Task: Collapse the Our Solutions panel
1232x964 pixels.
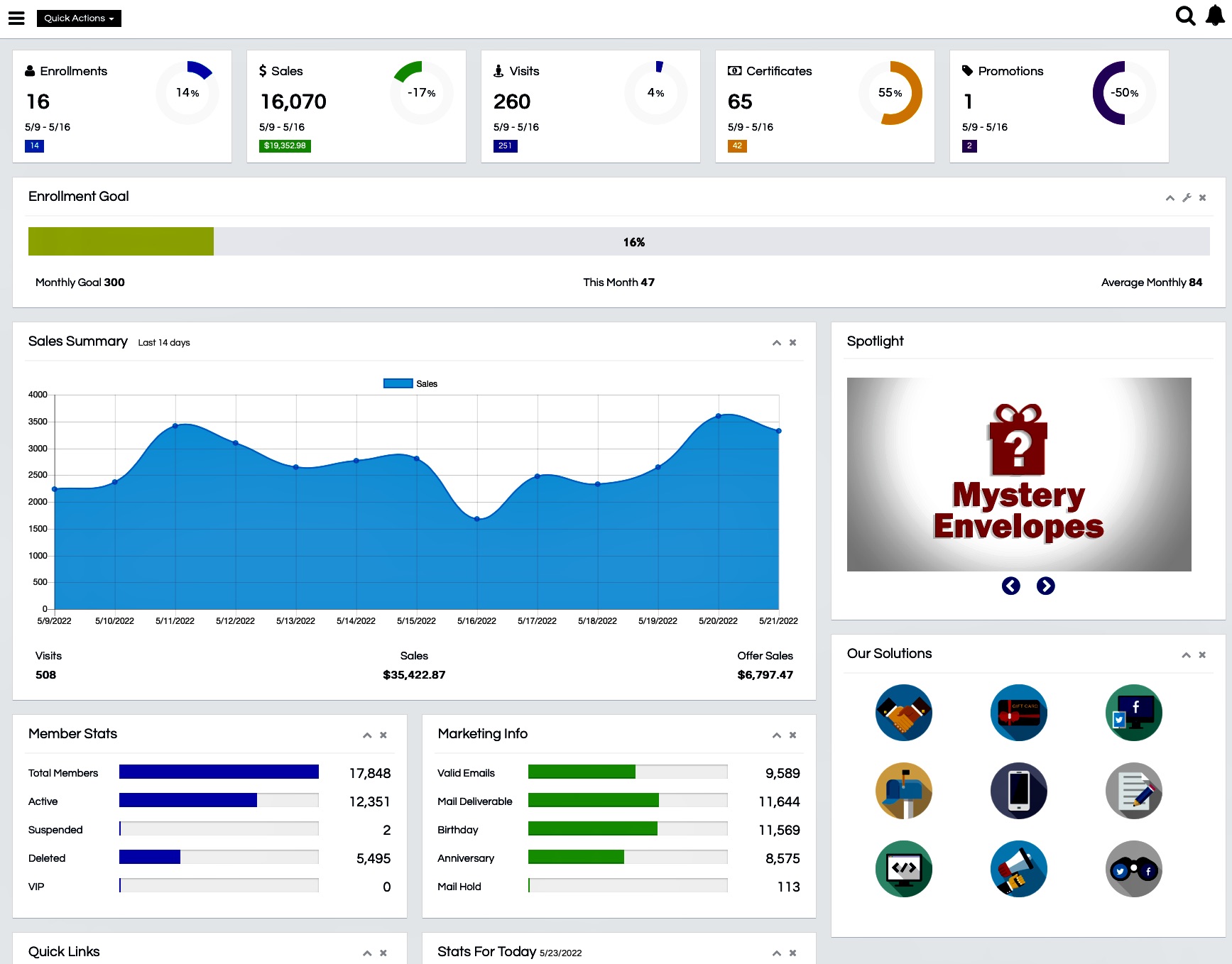Action: [1185, 655]
